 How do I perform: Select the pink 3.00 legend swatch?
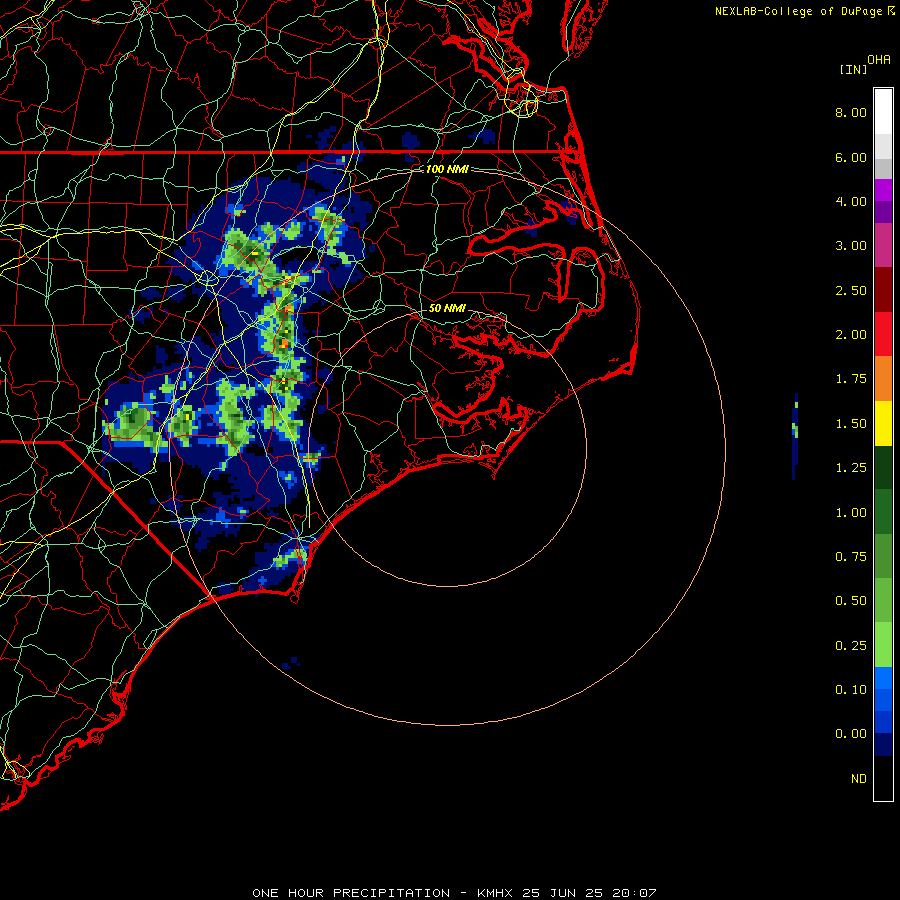883,246
